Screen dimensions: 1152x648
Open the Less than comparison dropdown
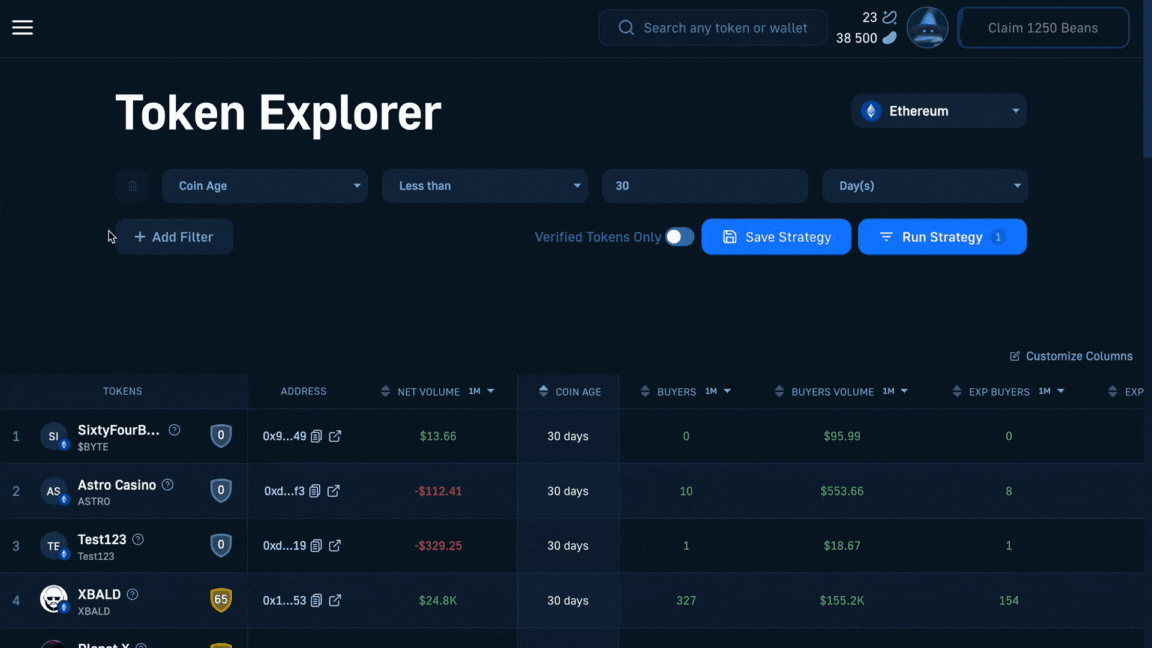[485, 186]
